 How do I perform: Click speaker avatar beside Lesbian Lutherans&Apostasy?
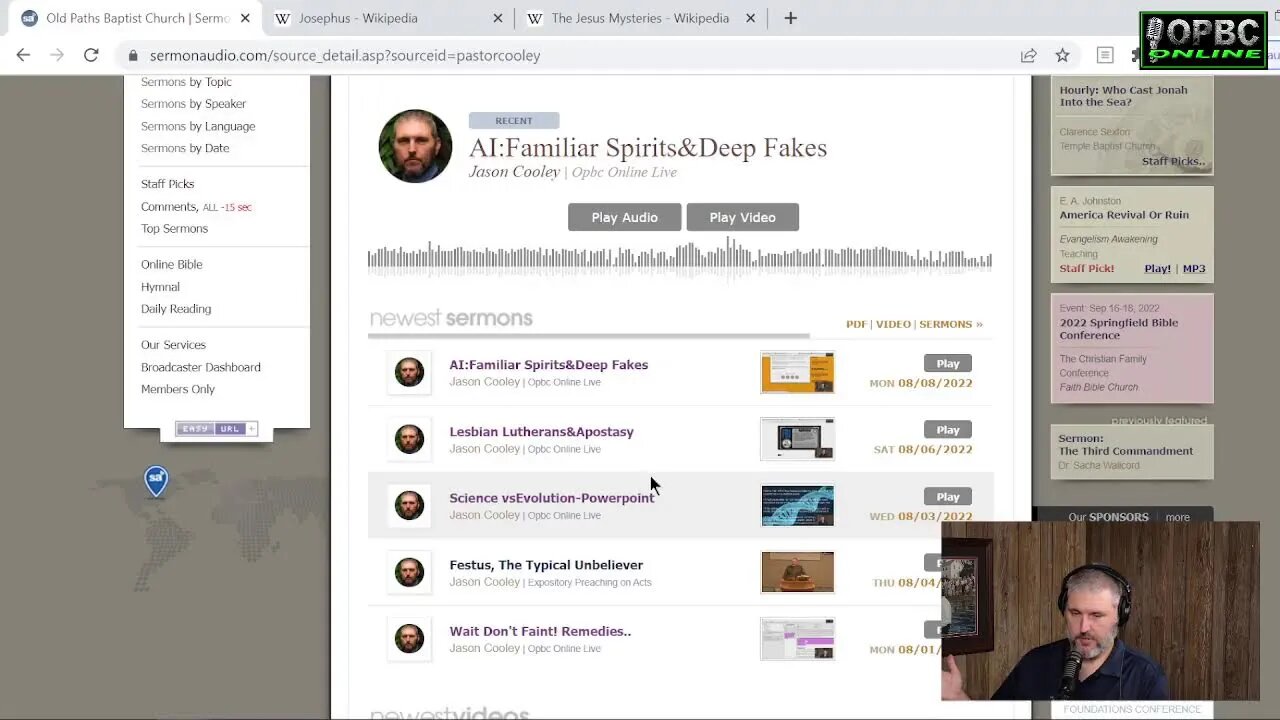[409, 439]
